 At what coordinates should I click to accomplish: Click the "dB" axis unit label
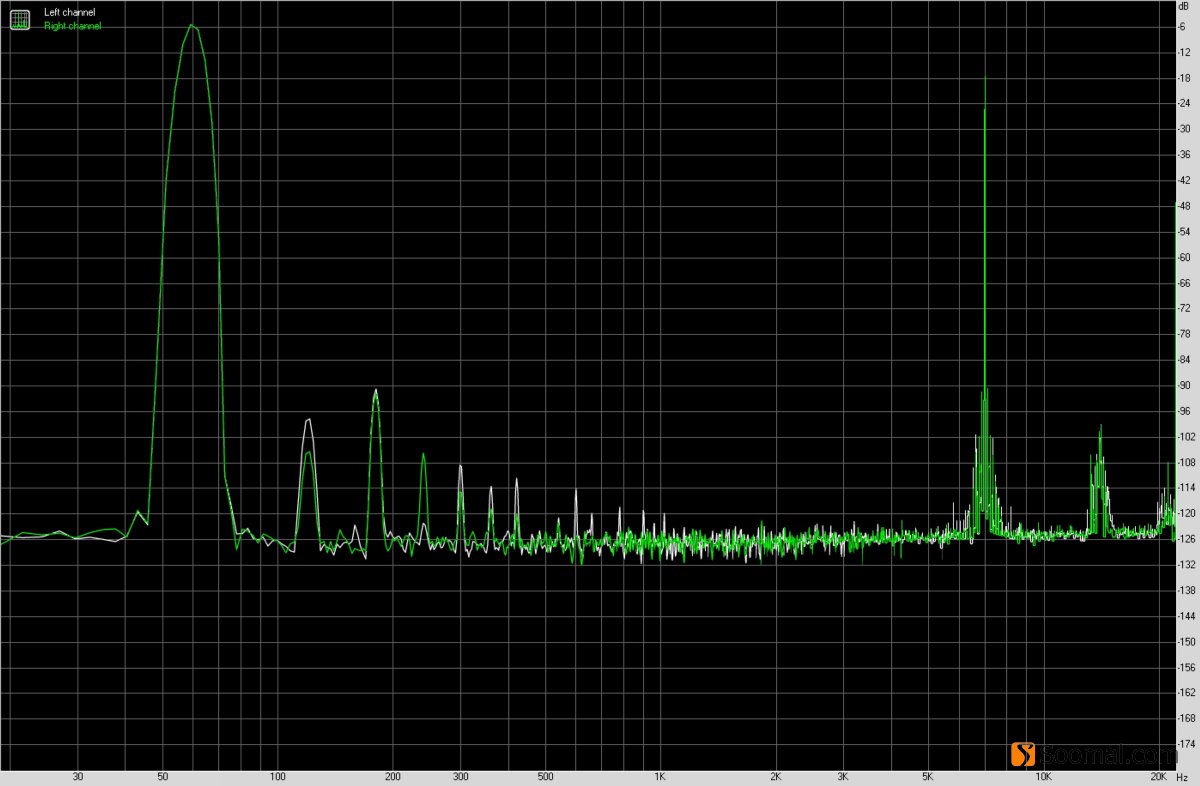1185,6
